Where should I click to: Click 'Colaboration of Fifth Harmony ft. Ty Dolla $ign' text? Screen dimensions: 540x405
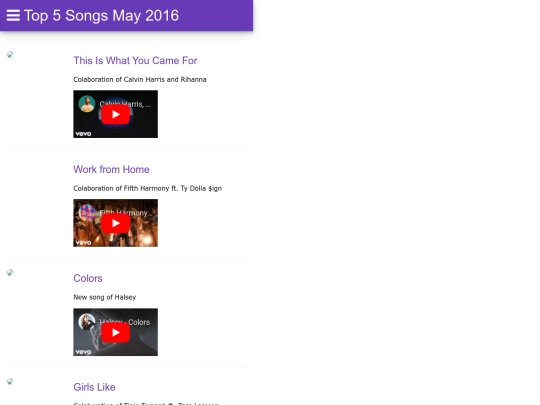pos(147,188)
